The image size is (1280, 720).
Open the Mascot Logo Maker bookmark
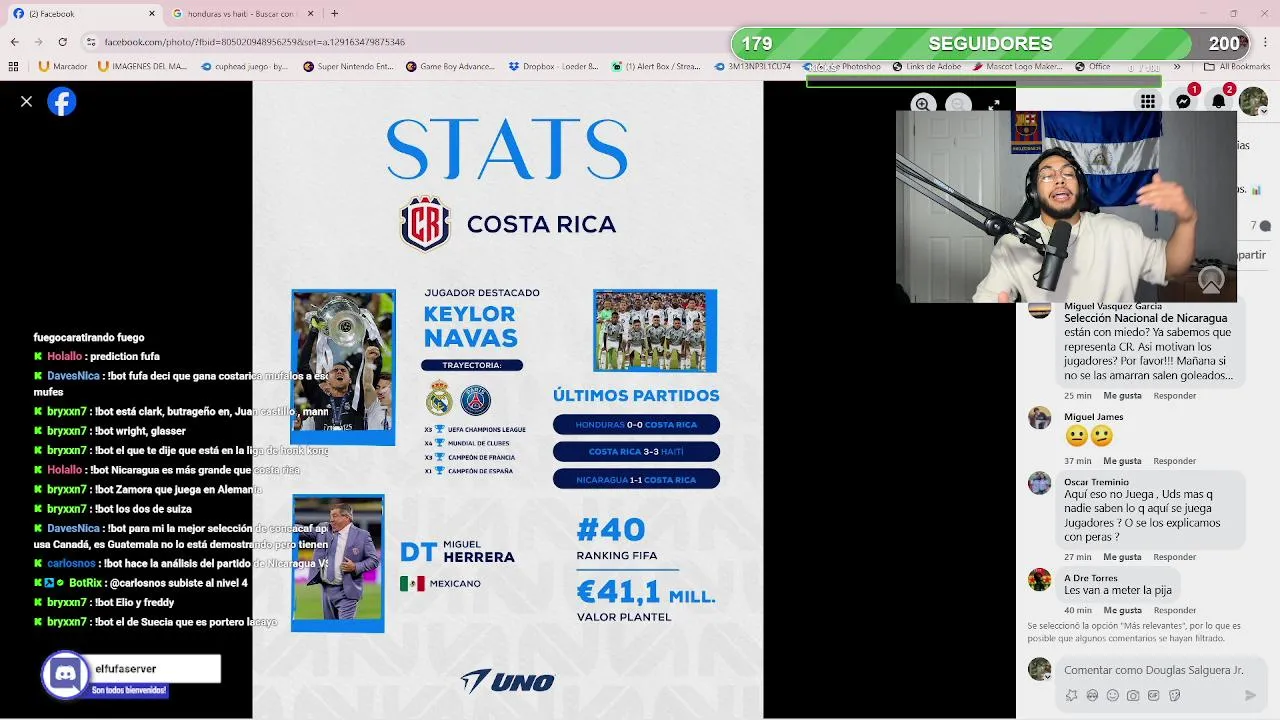click(1017, 67)
